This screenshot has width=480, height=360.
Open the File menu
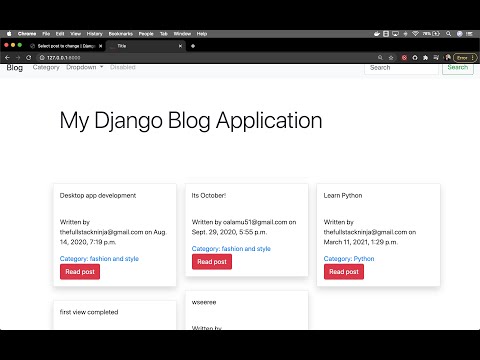(46, 34)
